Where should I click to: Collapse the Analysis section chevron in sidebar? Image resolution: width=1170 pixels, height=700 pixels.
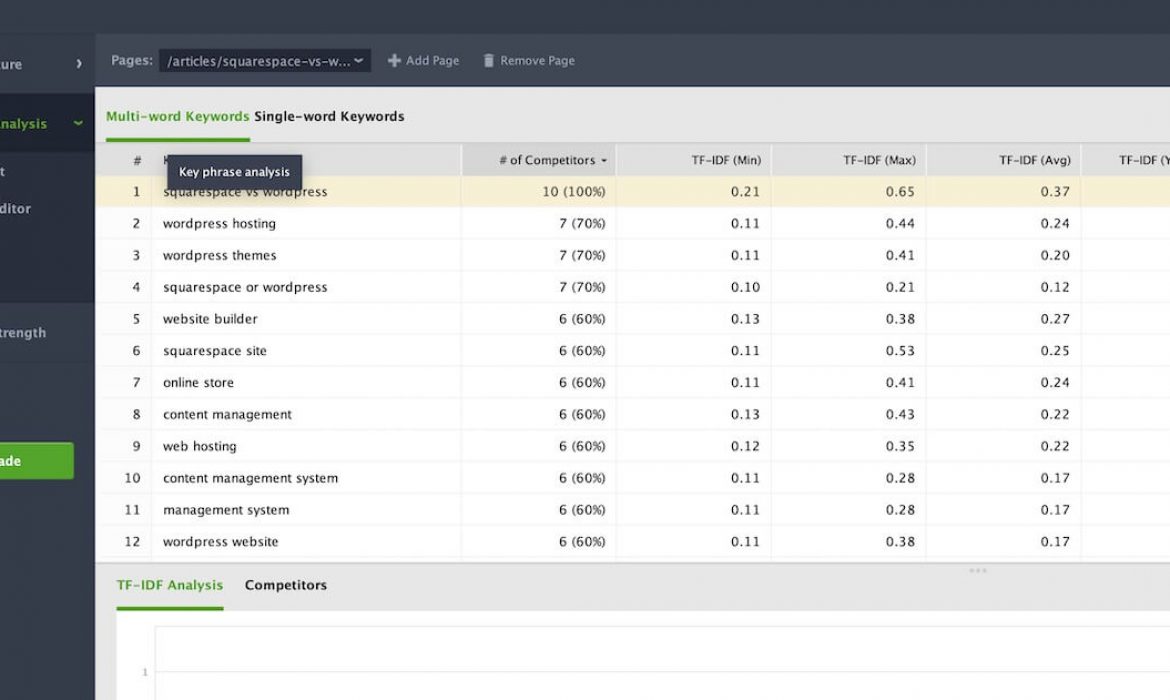78,123
